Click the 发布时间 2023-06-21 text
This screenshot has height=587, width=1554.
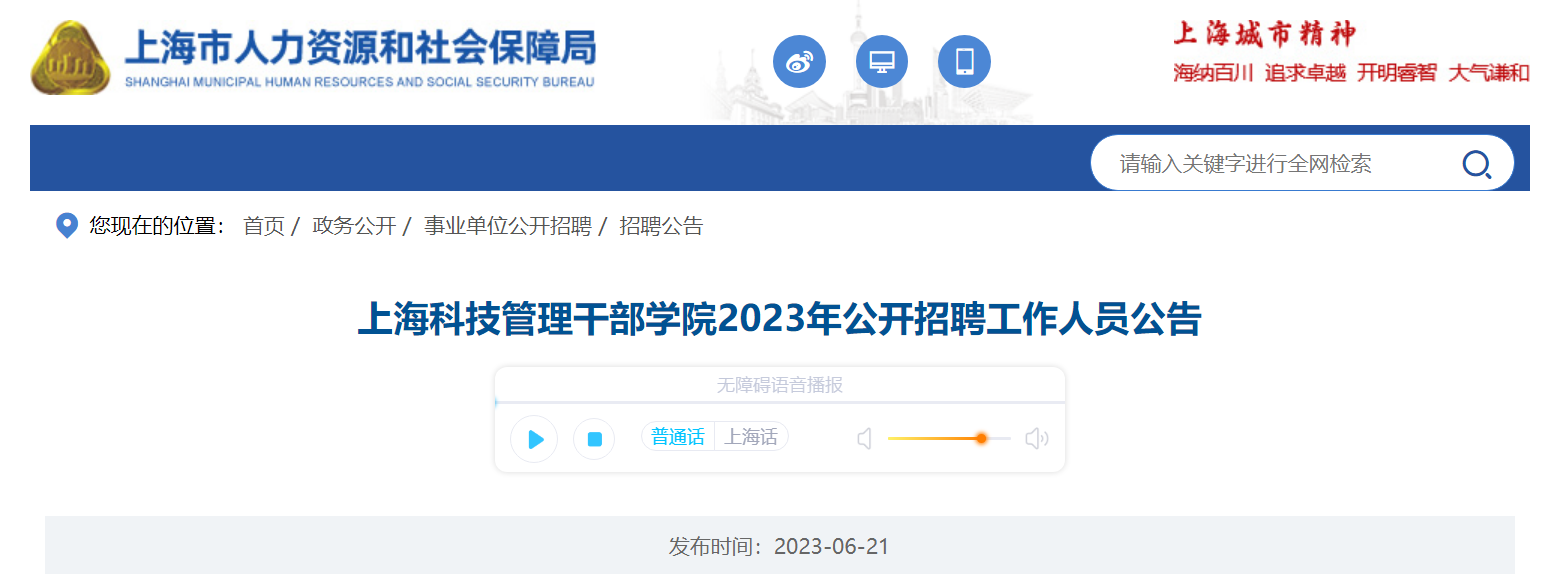coord(779,547)
